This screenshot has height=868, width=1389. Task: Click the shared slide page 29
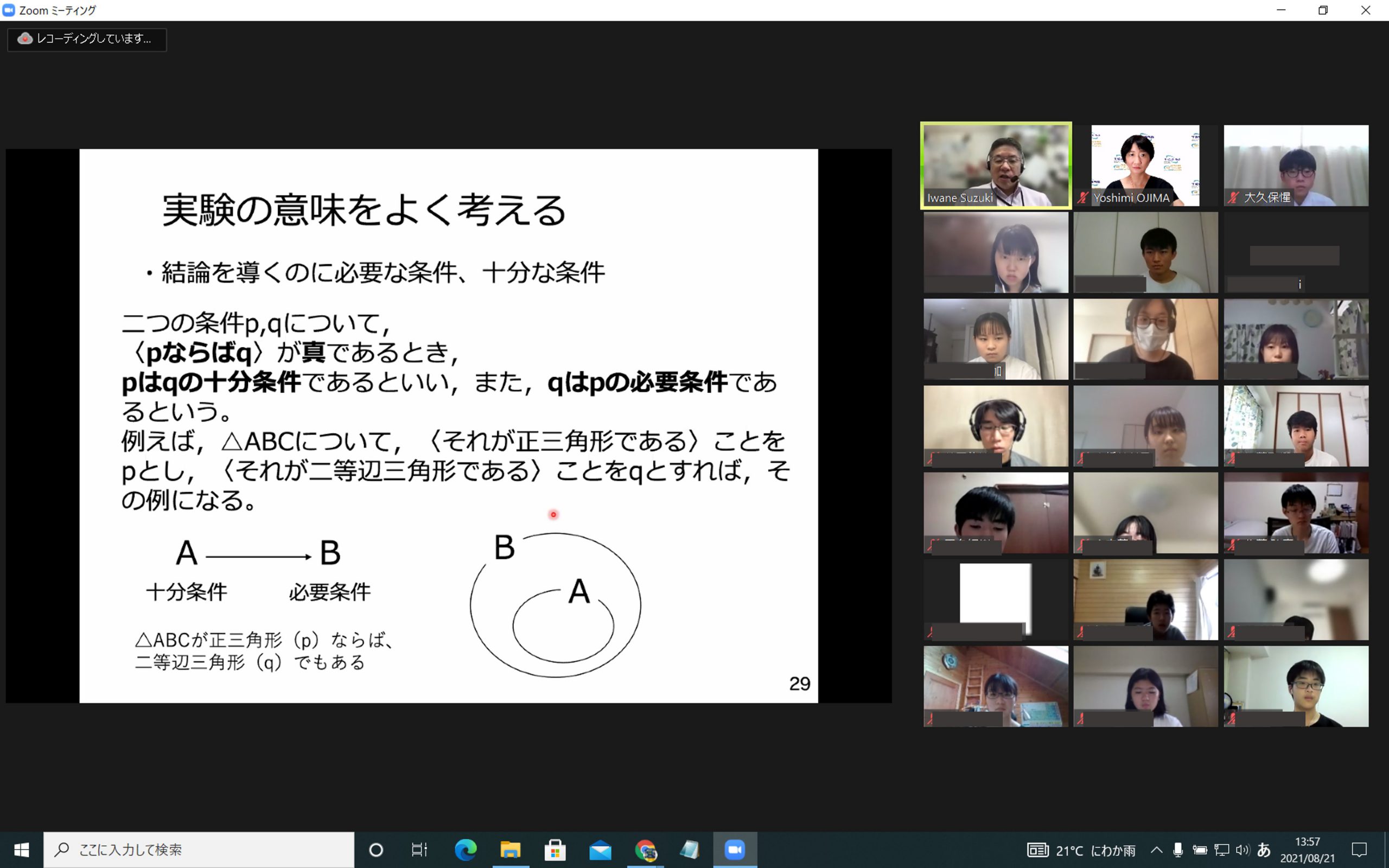448,425
